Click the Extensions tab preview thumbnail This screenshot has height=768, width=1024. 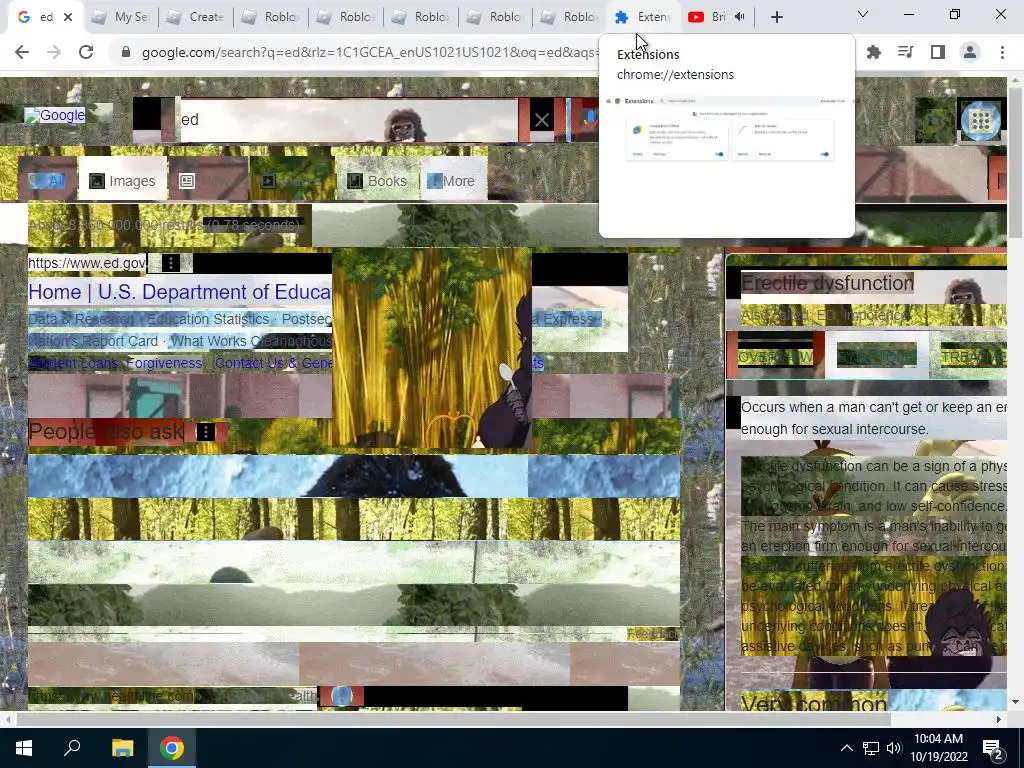[x=726, y=163]
